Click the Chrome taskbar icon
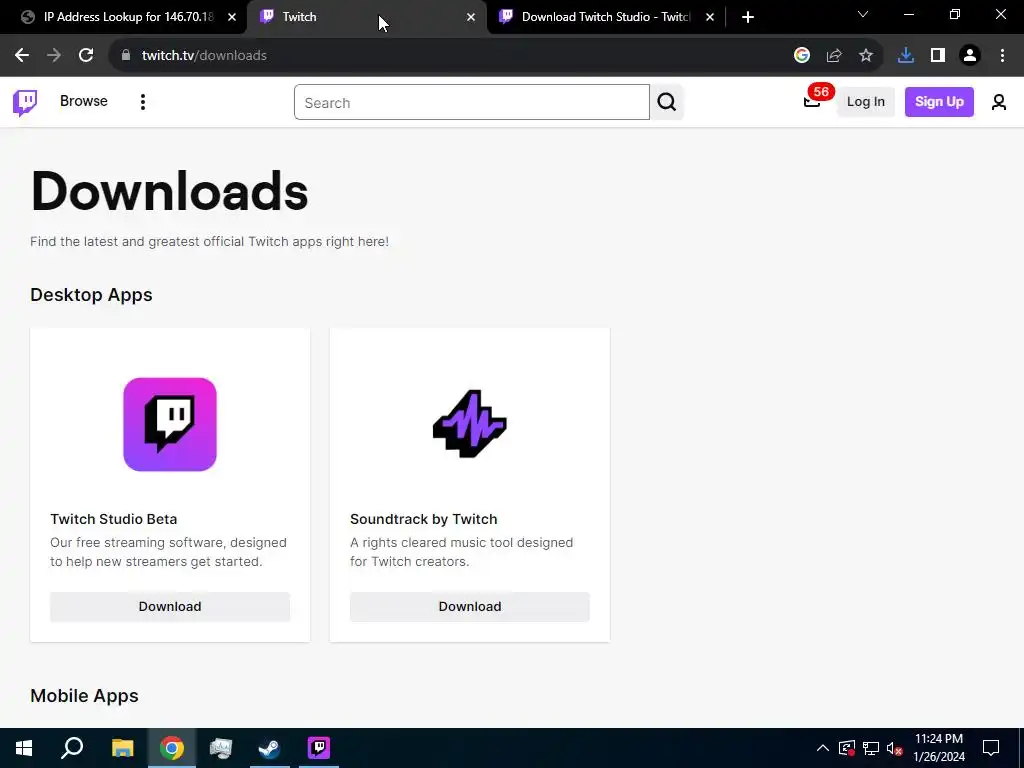 172,748
